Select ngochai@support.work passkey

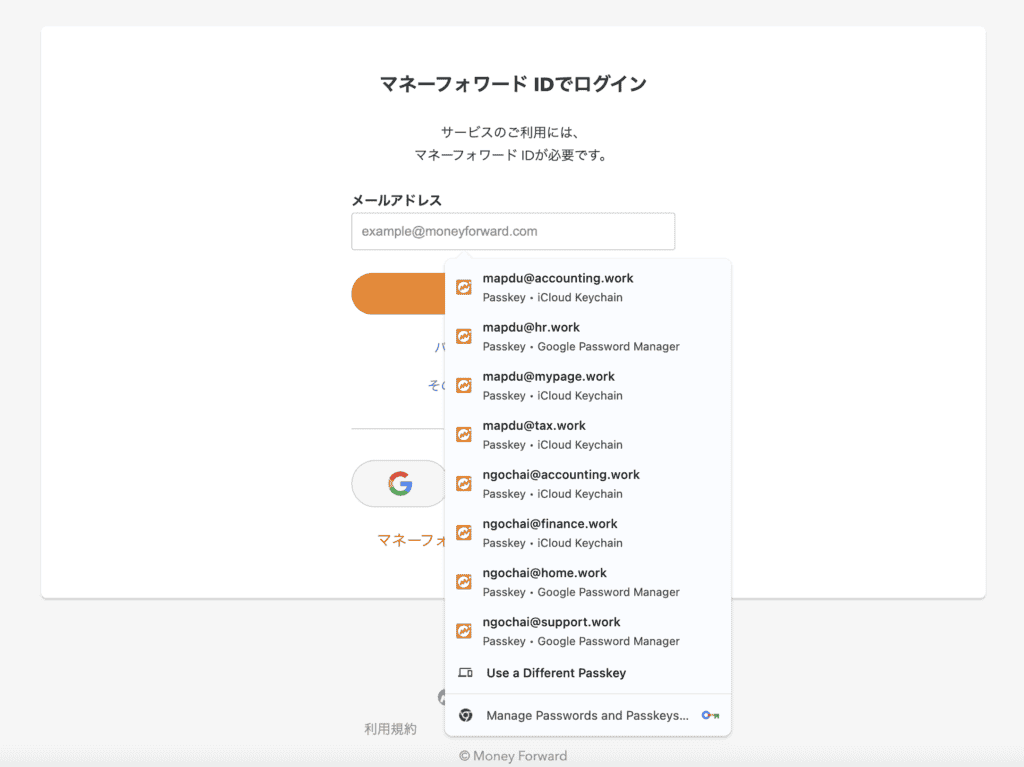[588, 630]
